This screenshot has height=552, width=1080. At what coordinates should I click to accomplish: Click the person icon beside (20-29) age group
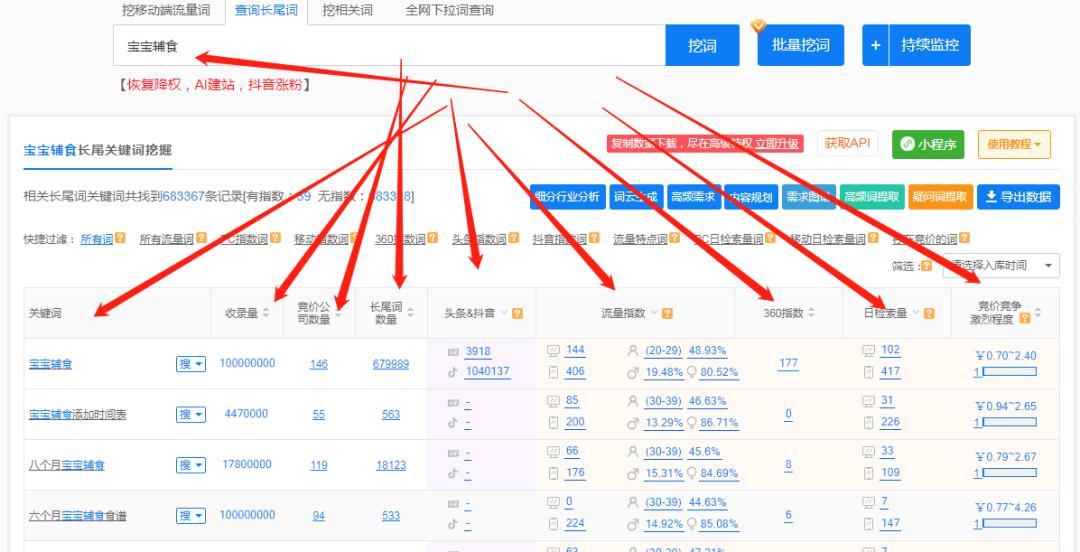[633, 350]
